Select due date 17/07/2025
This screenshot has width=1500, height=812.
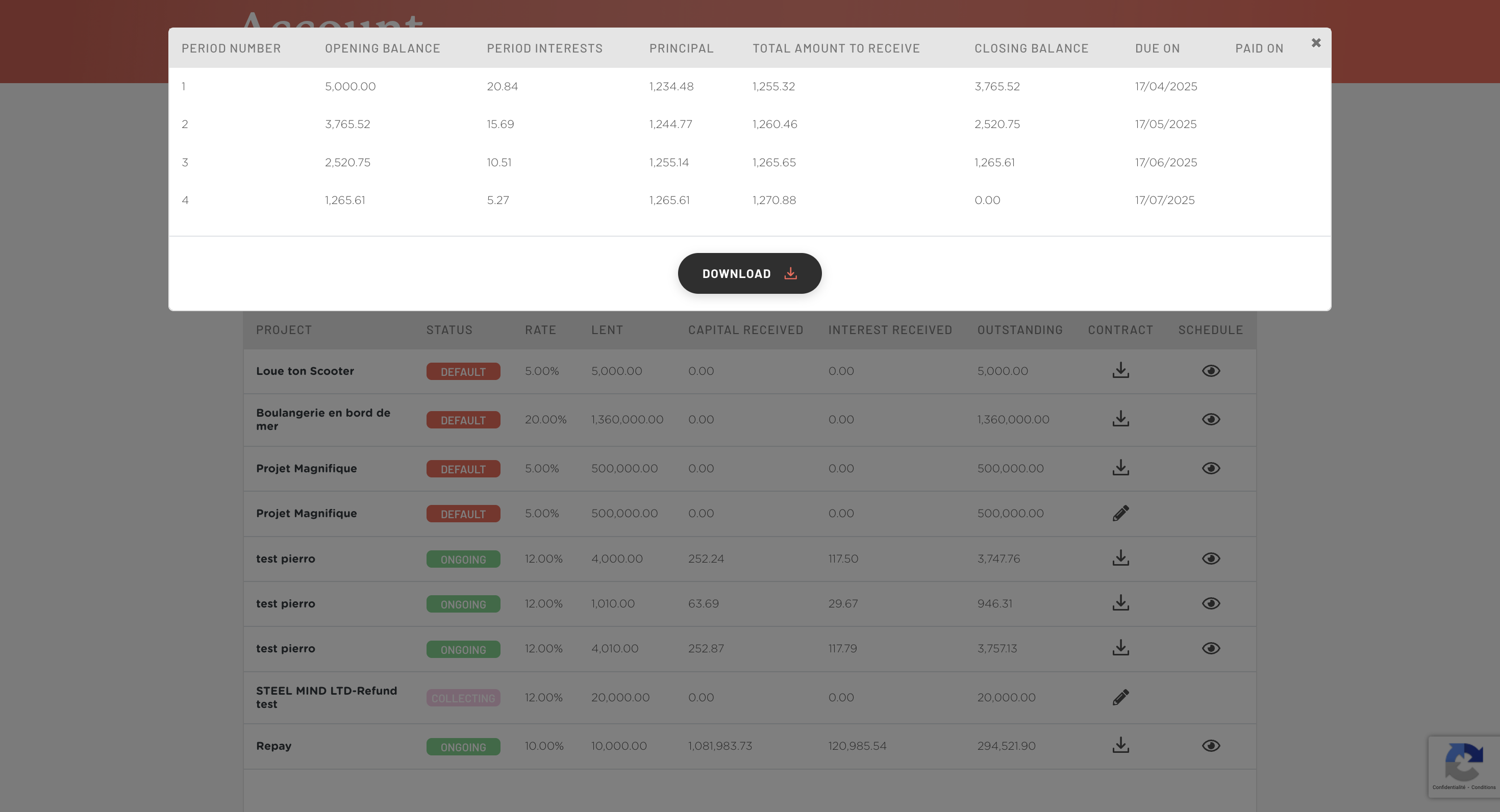click(x=1165, y=200)
